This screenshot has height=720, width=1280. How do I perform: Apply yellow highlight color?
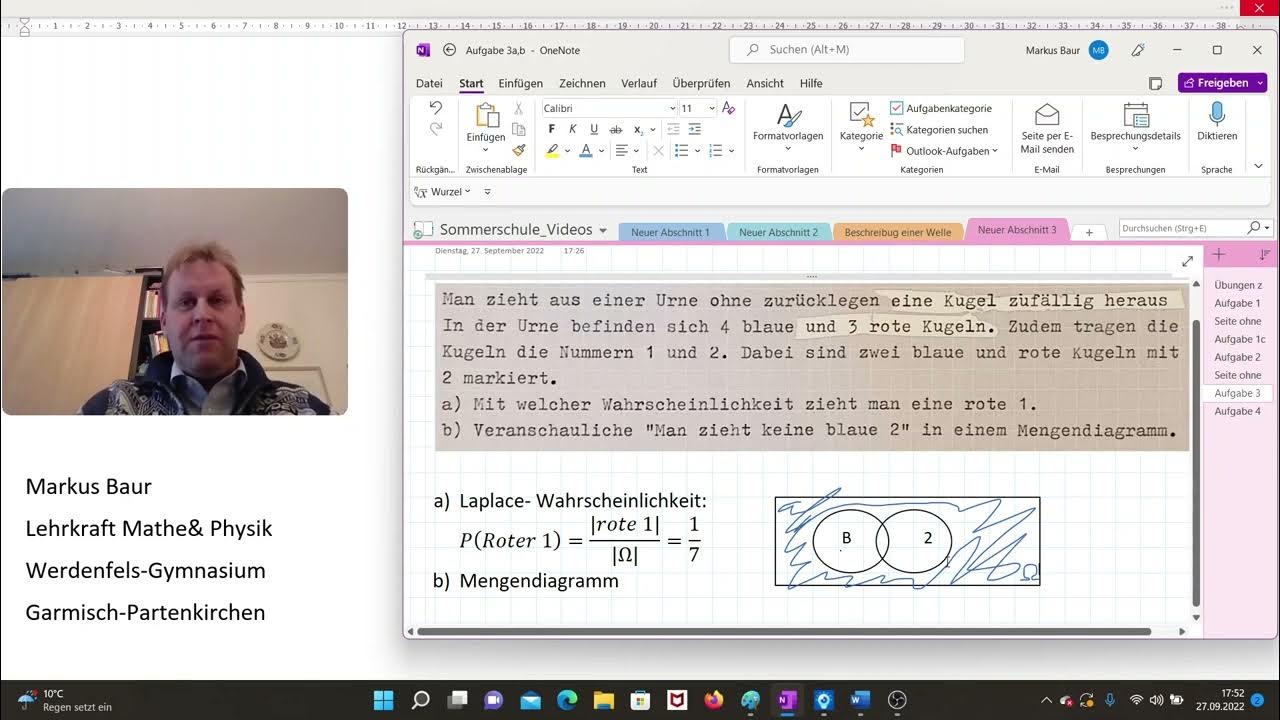[552, 151]
